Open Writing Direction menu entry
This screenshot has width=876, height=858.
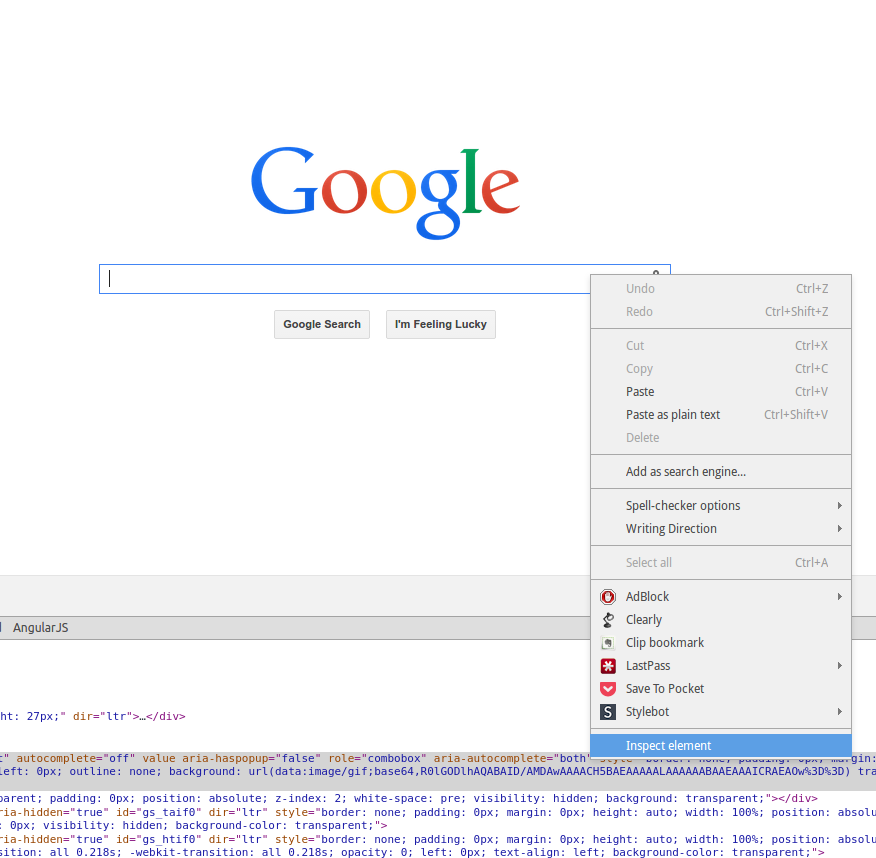click(721, 528)
